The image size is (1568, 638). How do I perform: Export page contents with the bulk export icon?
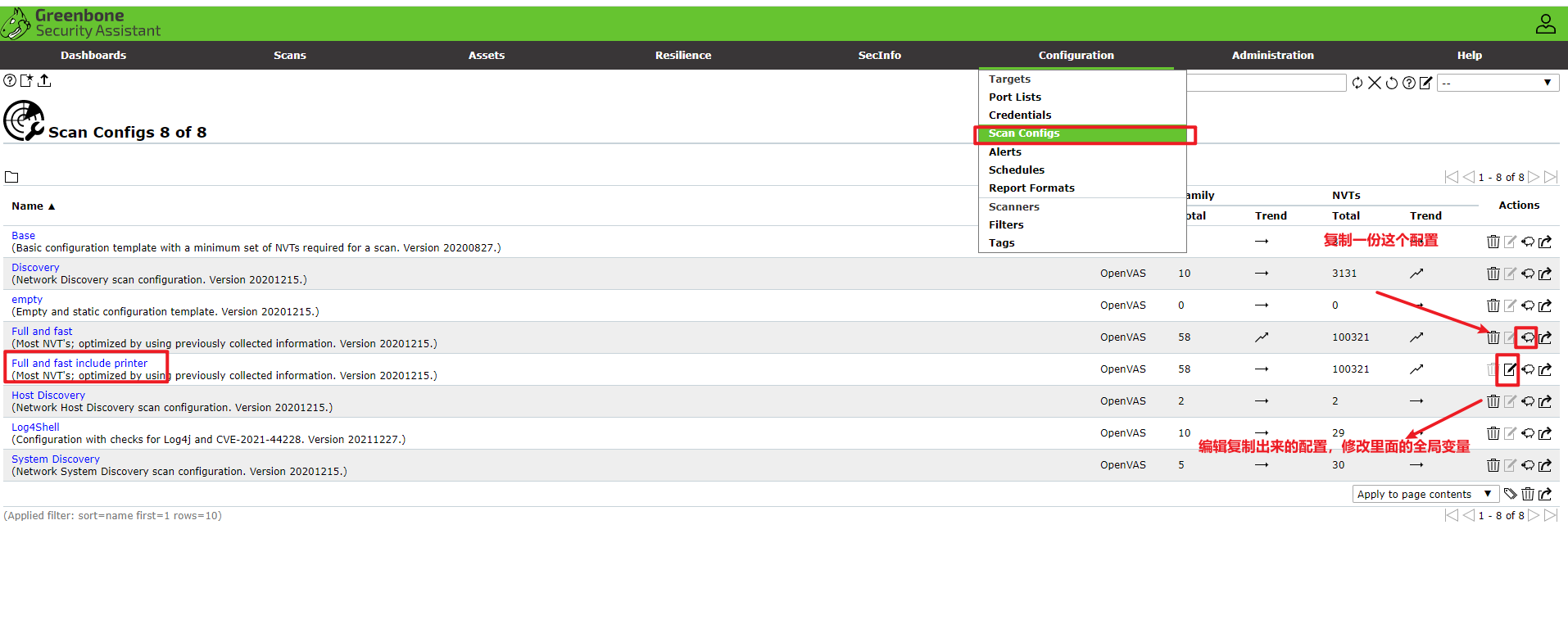click(1545, 494)
